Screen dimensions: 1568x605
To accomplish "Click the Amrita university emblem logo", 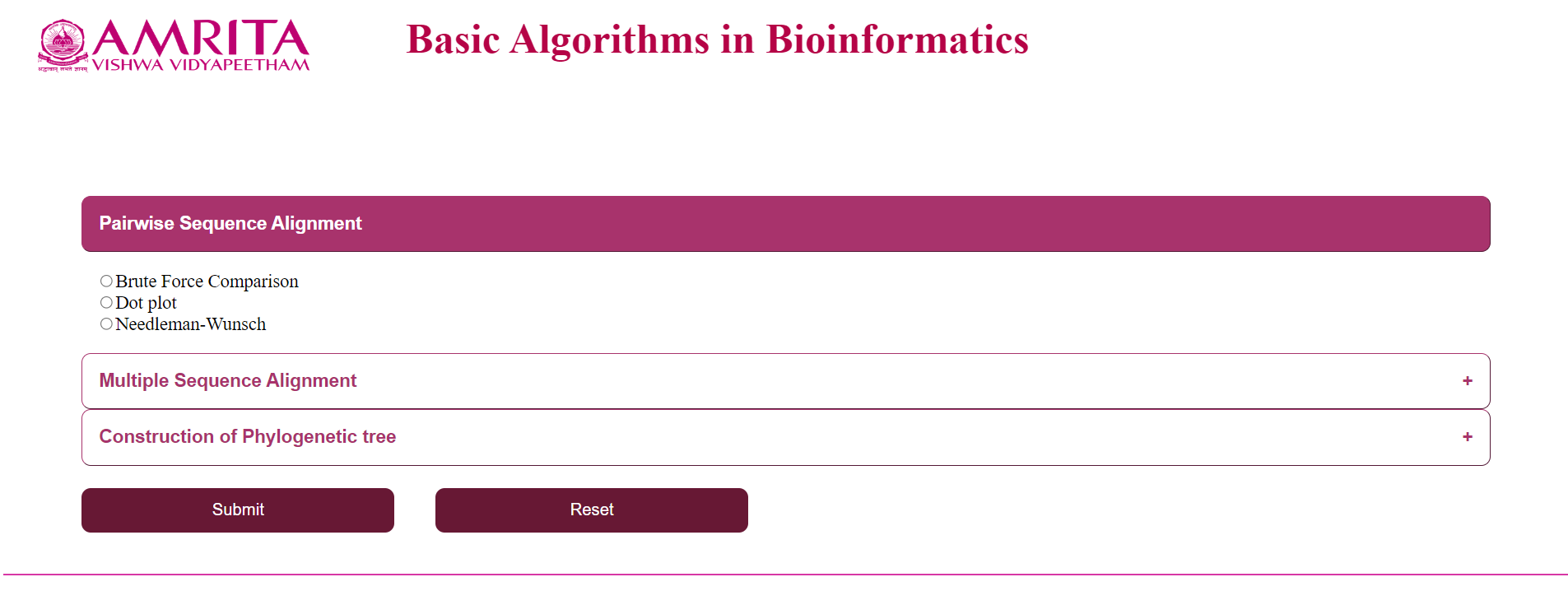I will click(x=63, y=45).
